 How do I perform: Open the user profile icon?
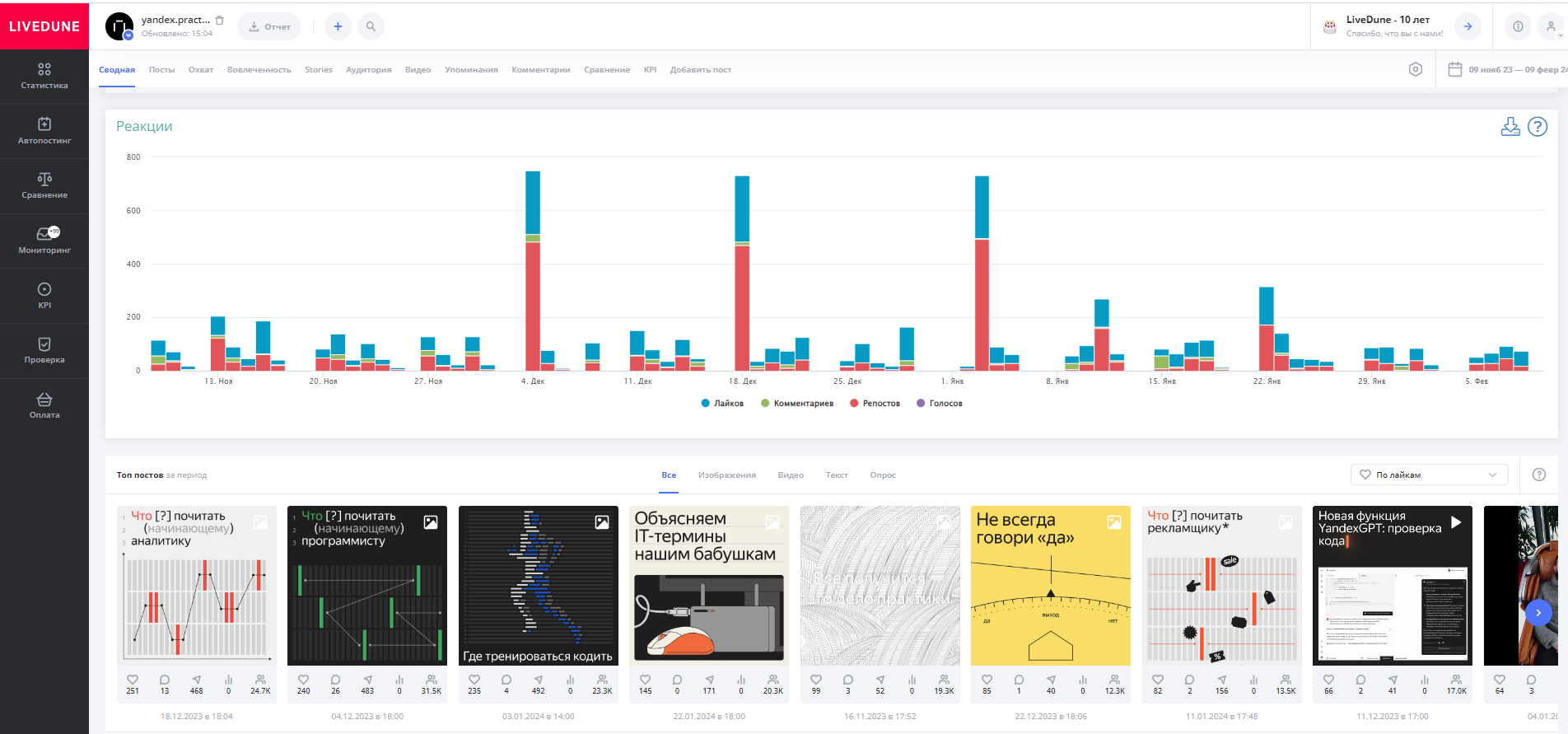tap(1551, 26)
